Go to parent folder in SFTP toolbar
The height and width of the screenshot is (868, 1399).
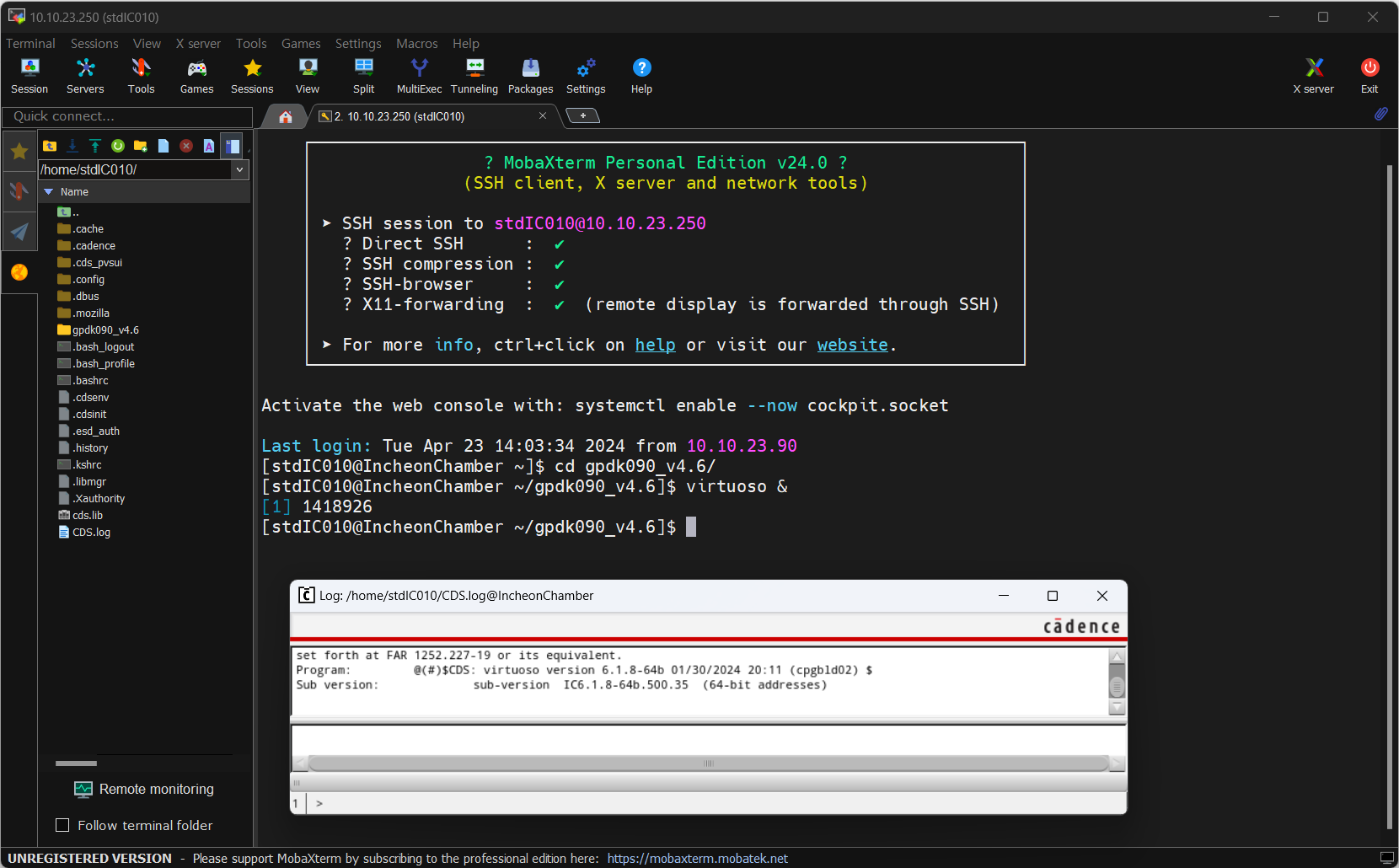pyautogui.click(x=50, y=146)
